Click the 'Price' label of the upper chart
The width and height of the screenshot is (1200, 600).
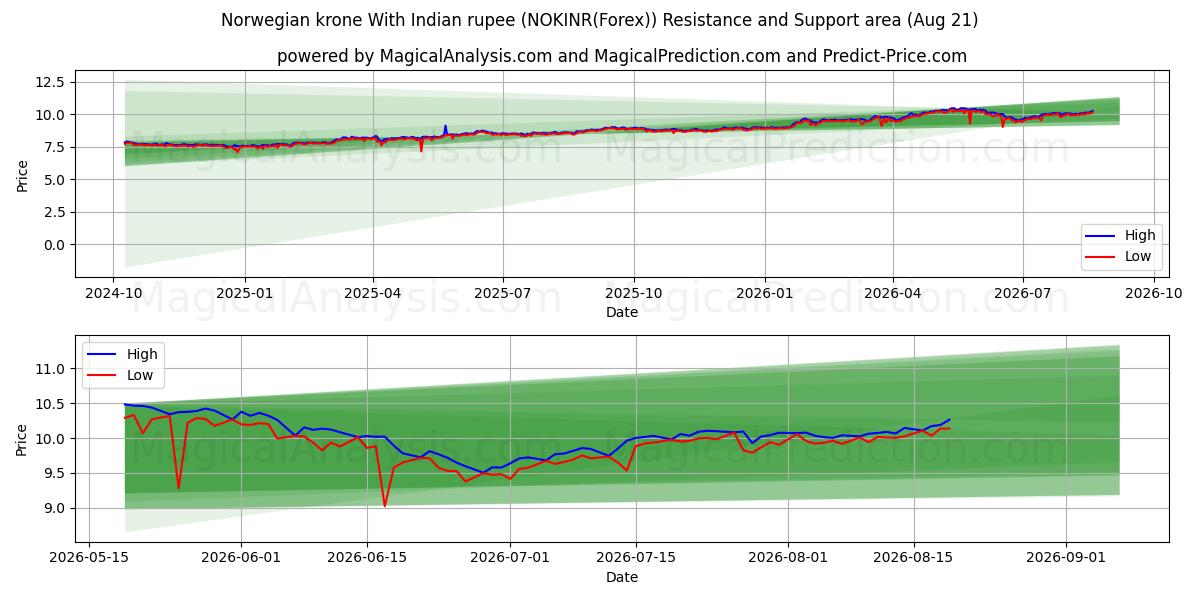click(x=22, y=175)
